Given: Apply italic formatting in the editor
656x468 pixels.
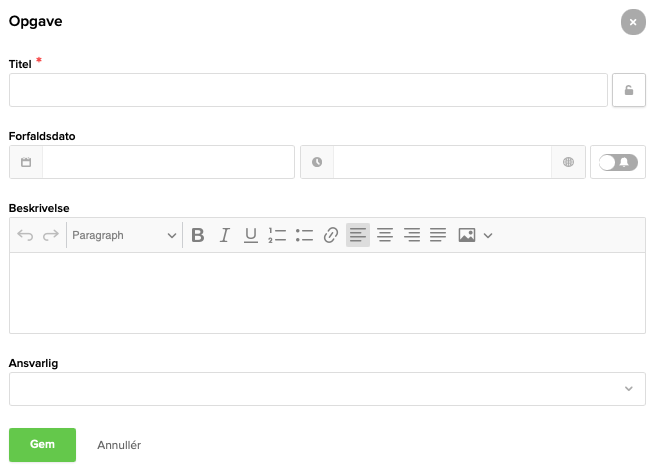Looking at the screenshot, I should point(224,235).
